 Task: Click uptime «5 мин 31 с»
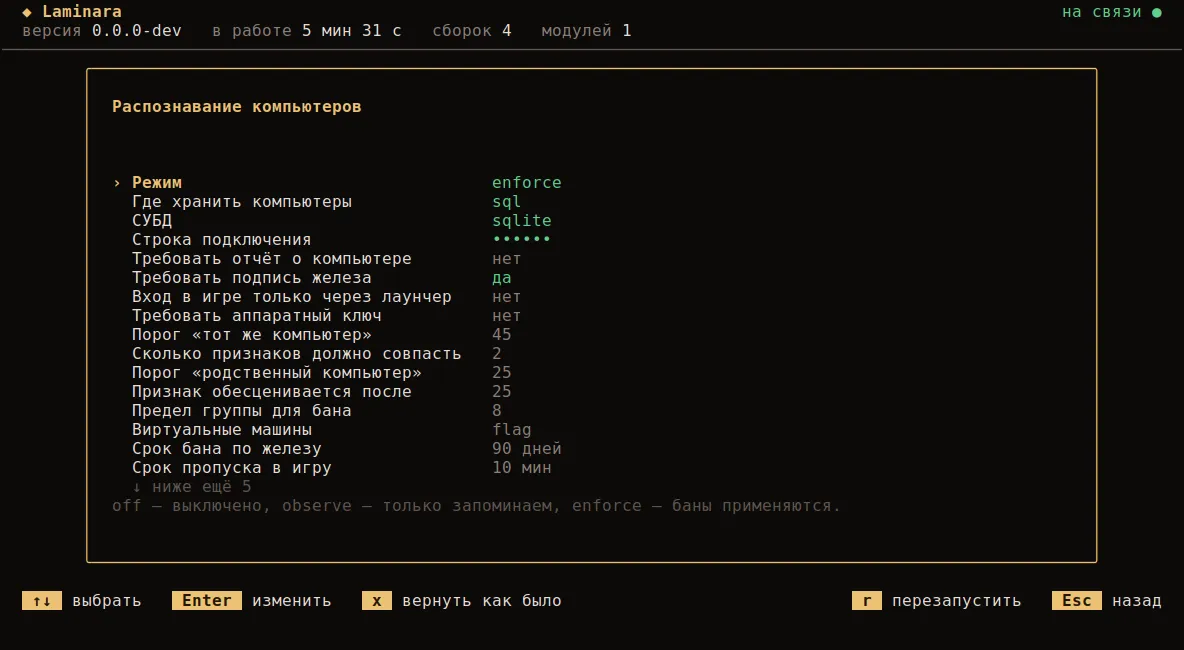pyautogui.click(x=352, y=31)
